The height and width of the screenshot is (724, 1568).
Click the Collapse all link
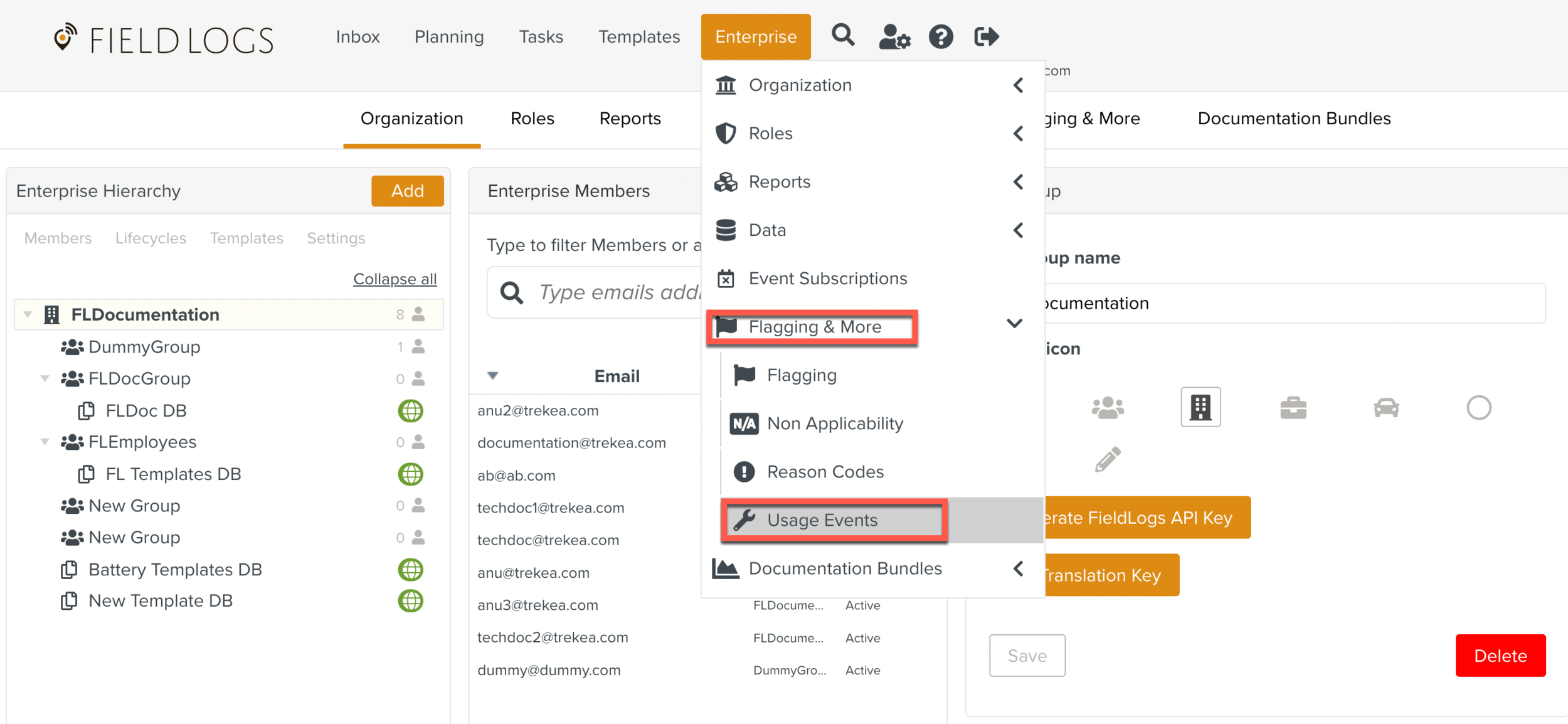click(x=395, y=279)
